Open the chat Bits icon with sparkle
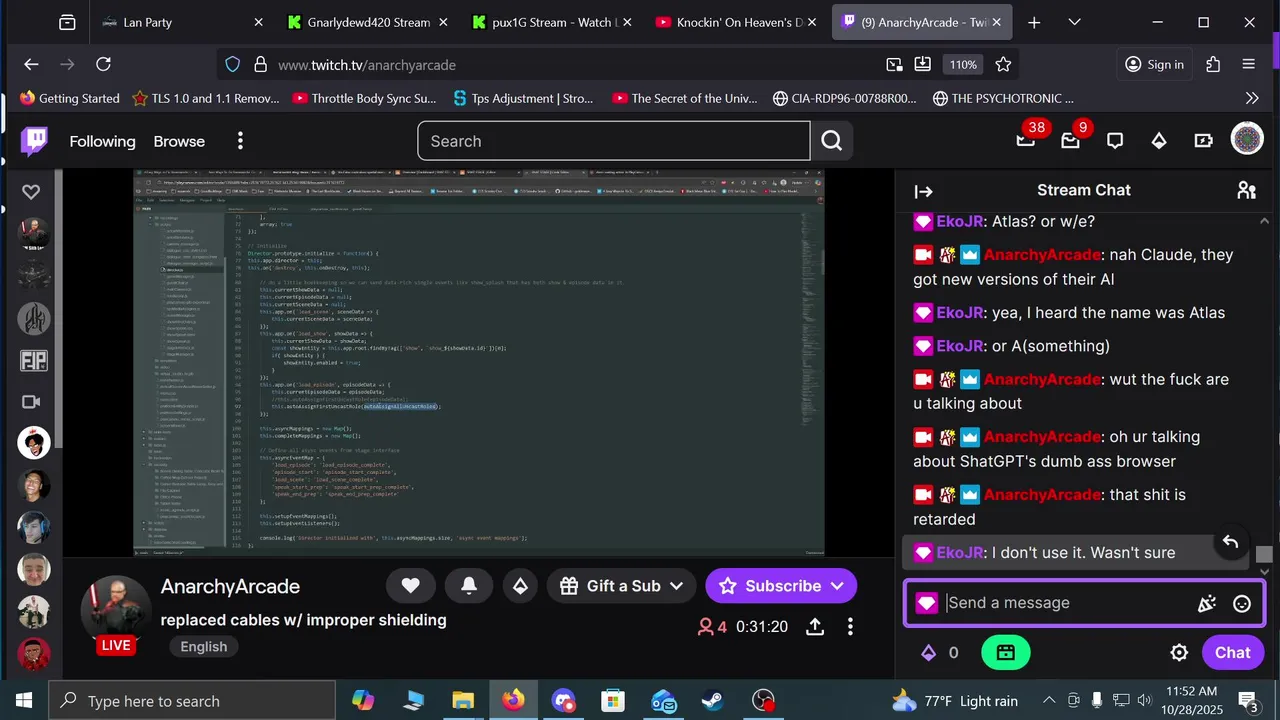This screenshot has height=720, width=1280. 1207,603
